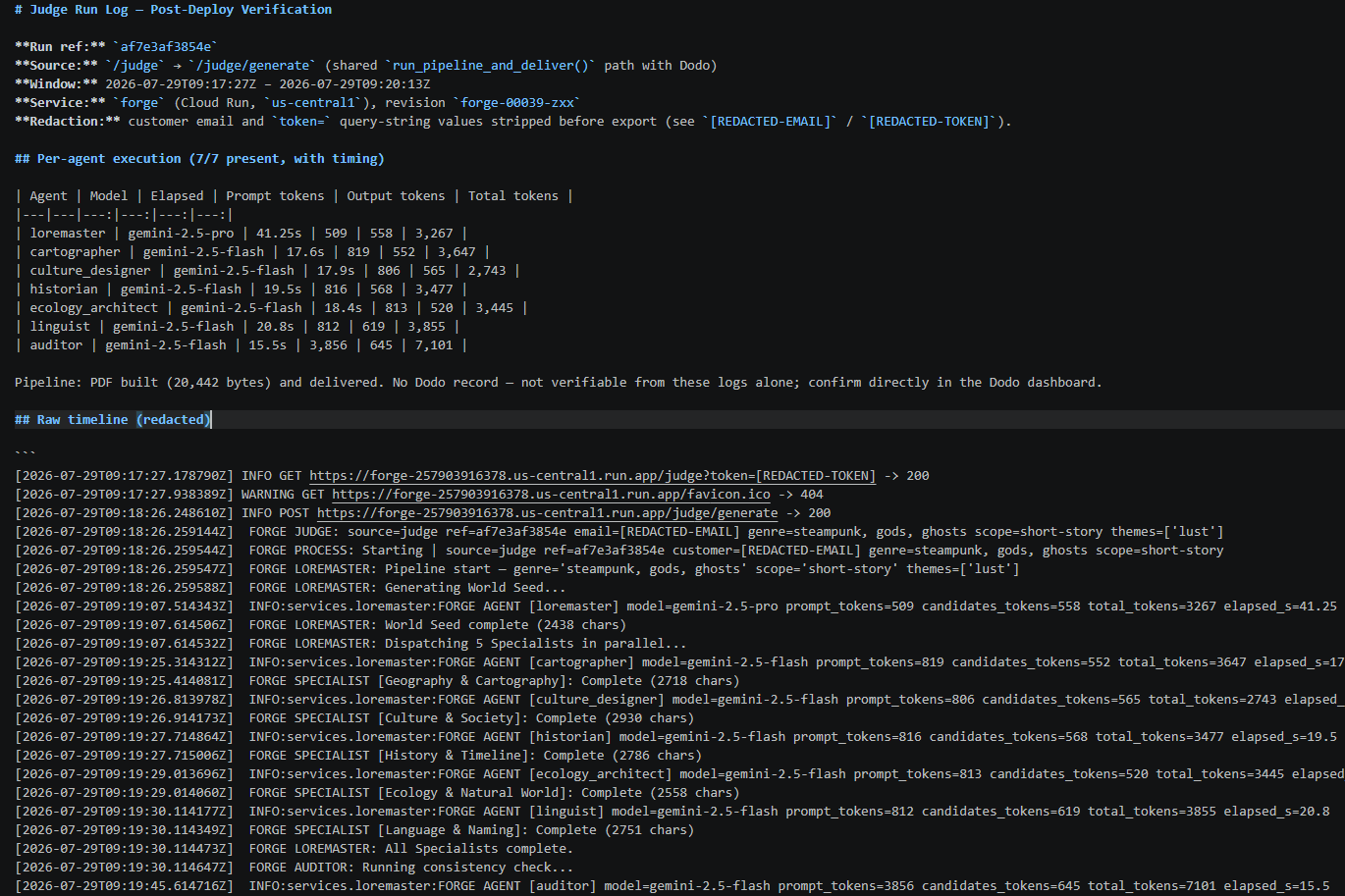Click '3,445' total tokens in ecology_architect row

[x=495, y=308]
